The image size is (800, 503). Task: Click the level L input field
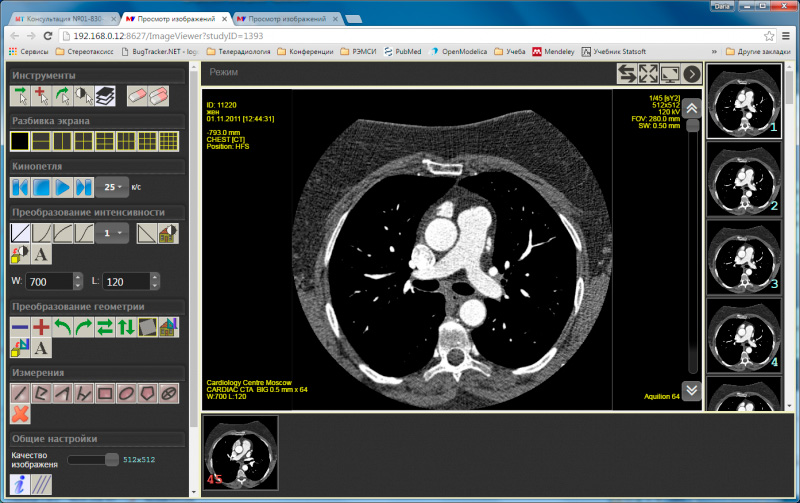[127, 282]
